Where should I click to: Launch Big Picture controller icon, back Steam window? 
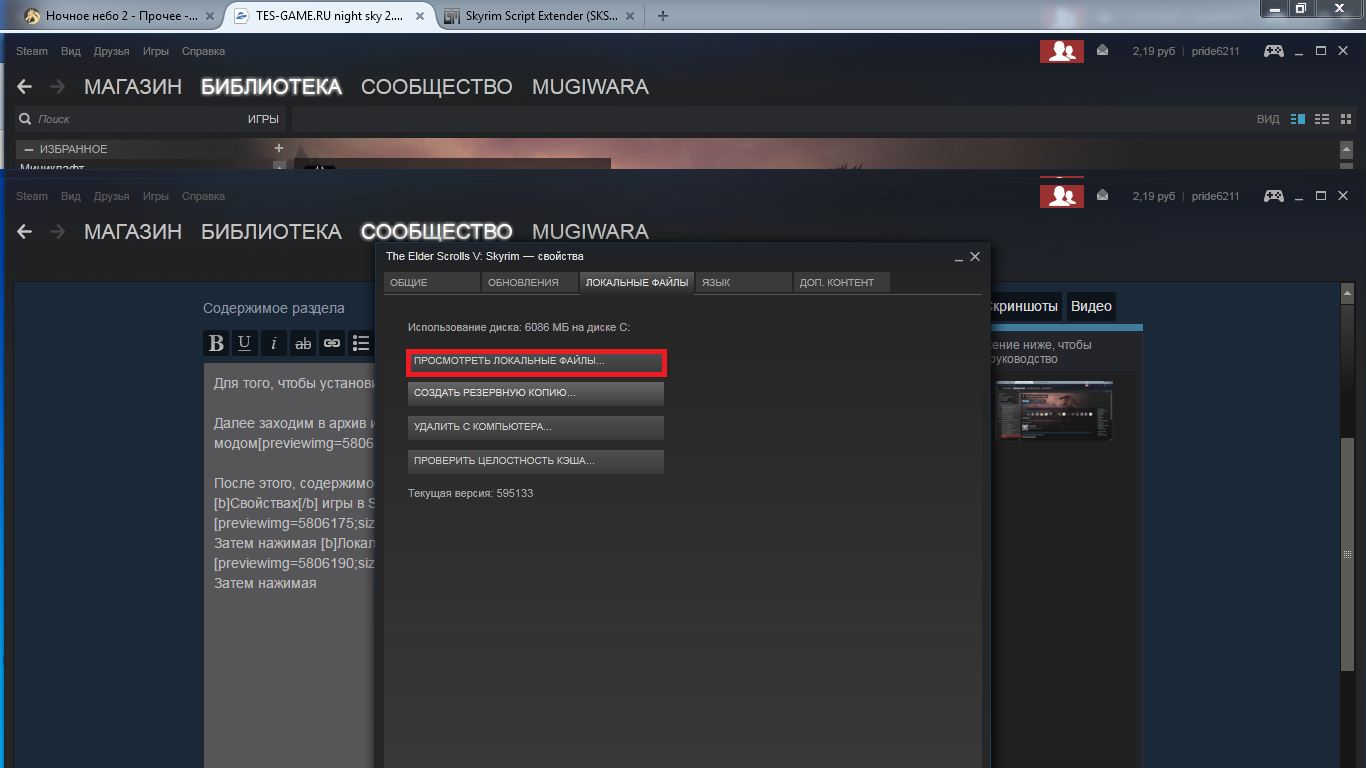coord(1273,51)
